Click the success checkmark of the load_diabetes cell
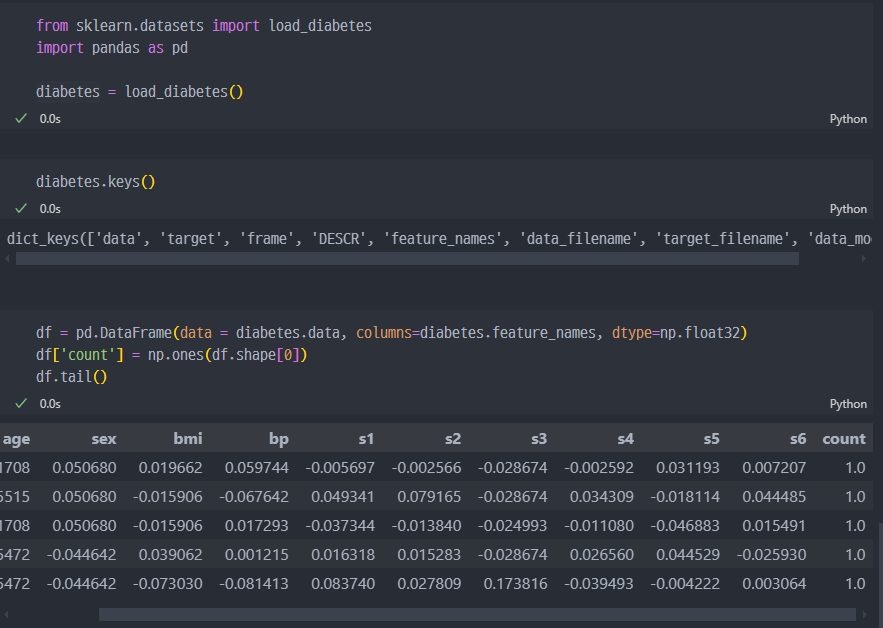The image size is (883, 628). [21, 118]
